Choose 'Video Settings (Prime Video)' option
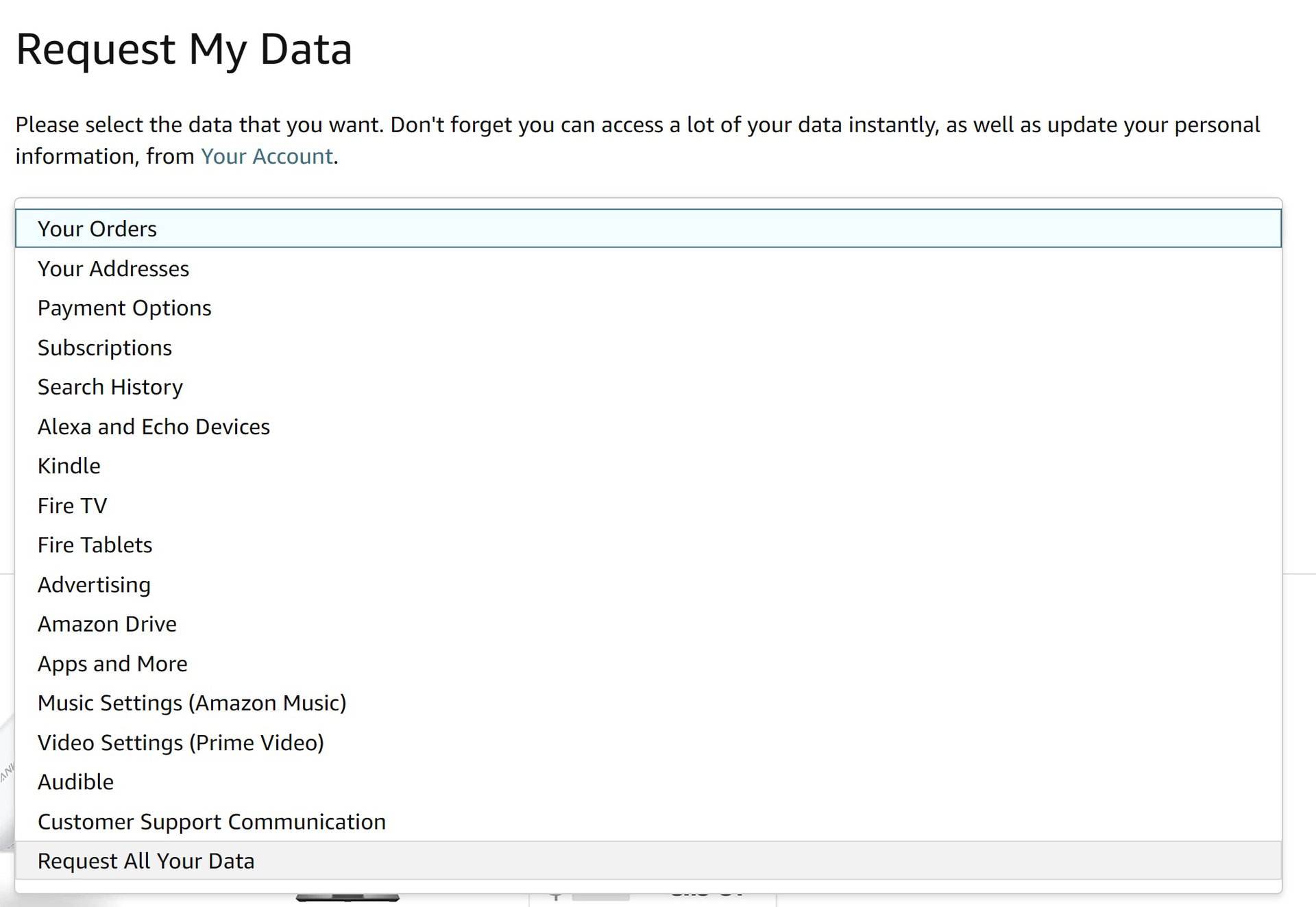This screenshot has height=907, width=1316. tap(648, 743)
